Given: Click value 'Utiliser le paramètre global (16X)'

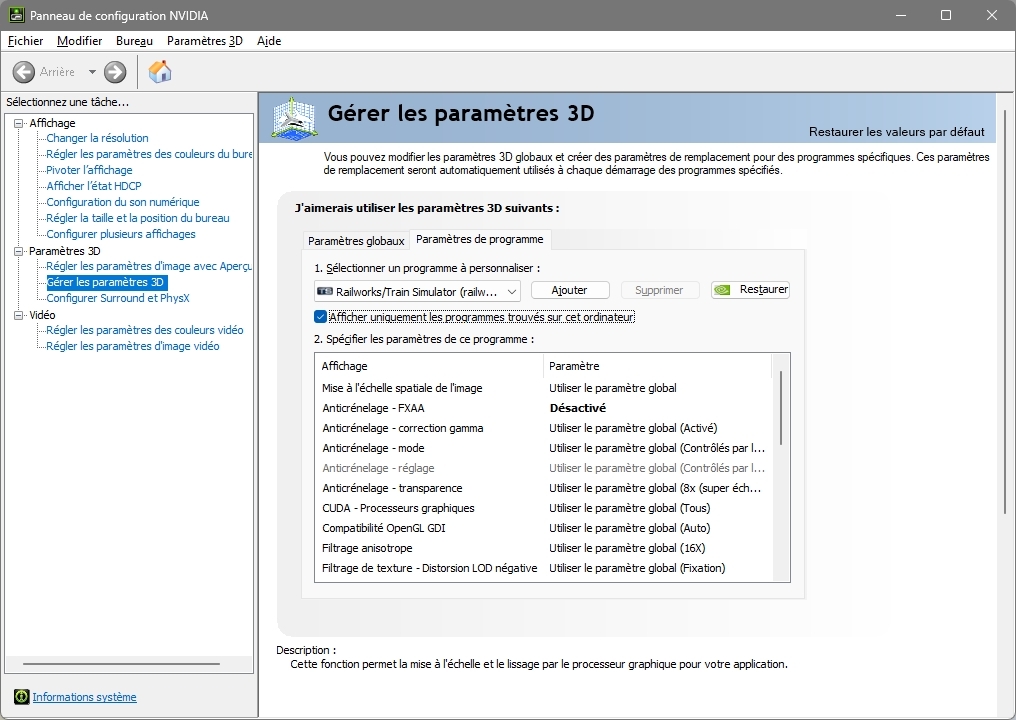Looking at the screenshot, I should [x=627, y=548].
